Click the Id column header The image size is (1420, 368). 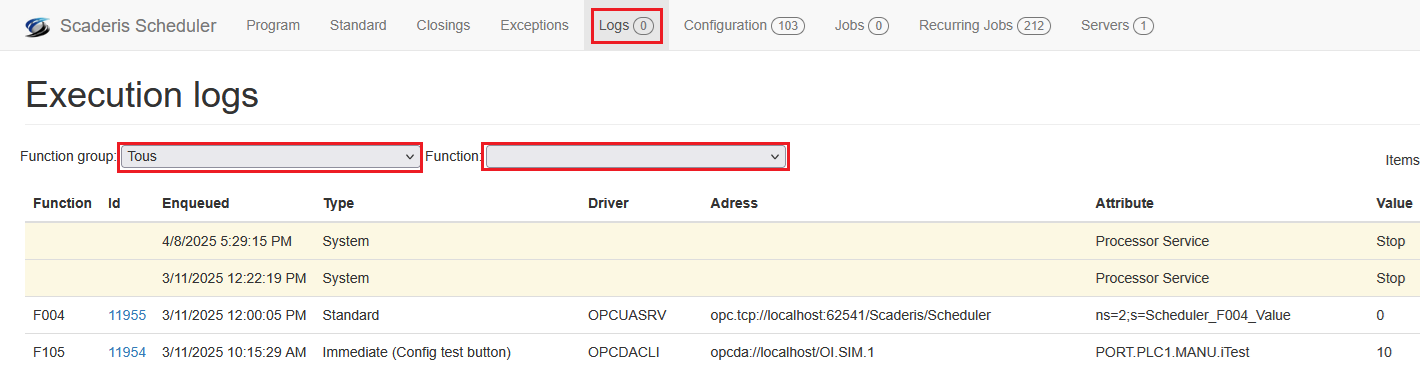(114, 203)
